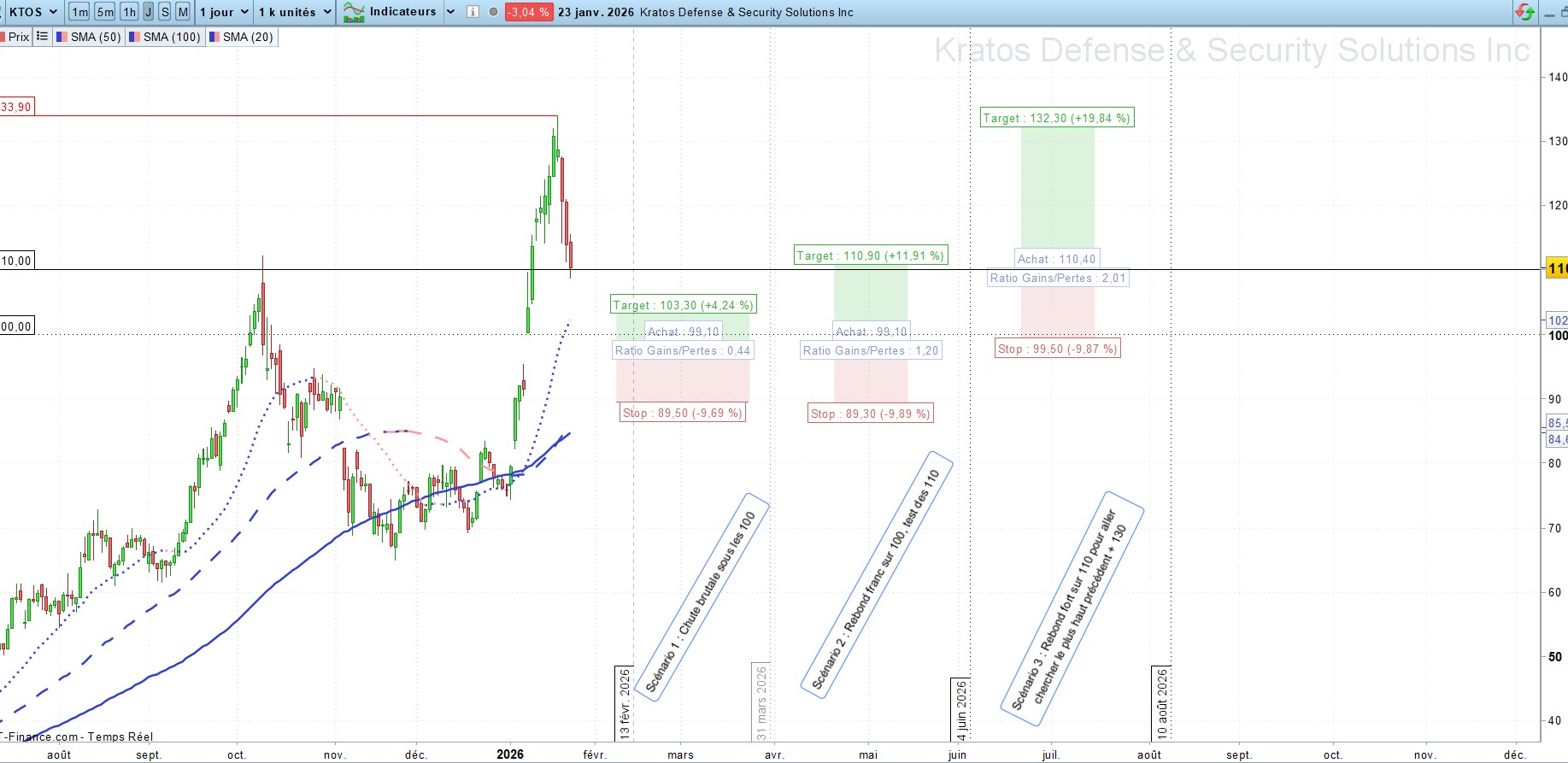Viewport: 1568px width, 763px height.
Task: Minimize the chart window
Action: pyautogui.click(x=1550, y=14)
